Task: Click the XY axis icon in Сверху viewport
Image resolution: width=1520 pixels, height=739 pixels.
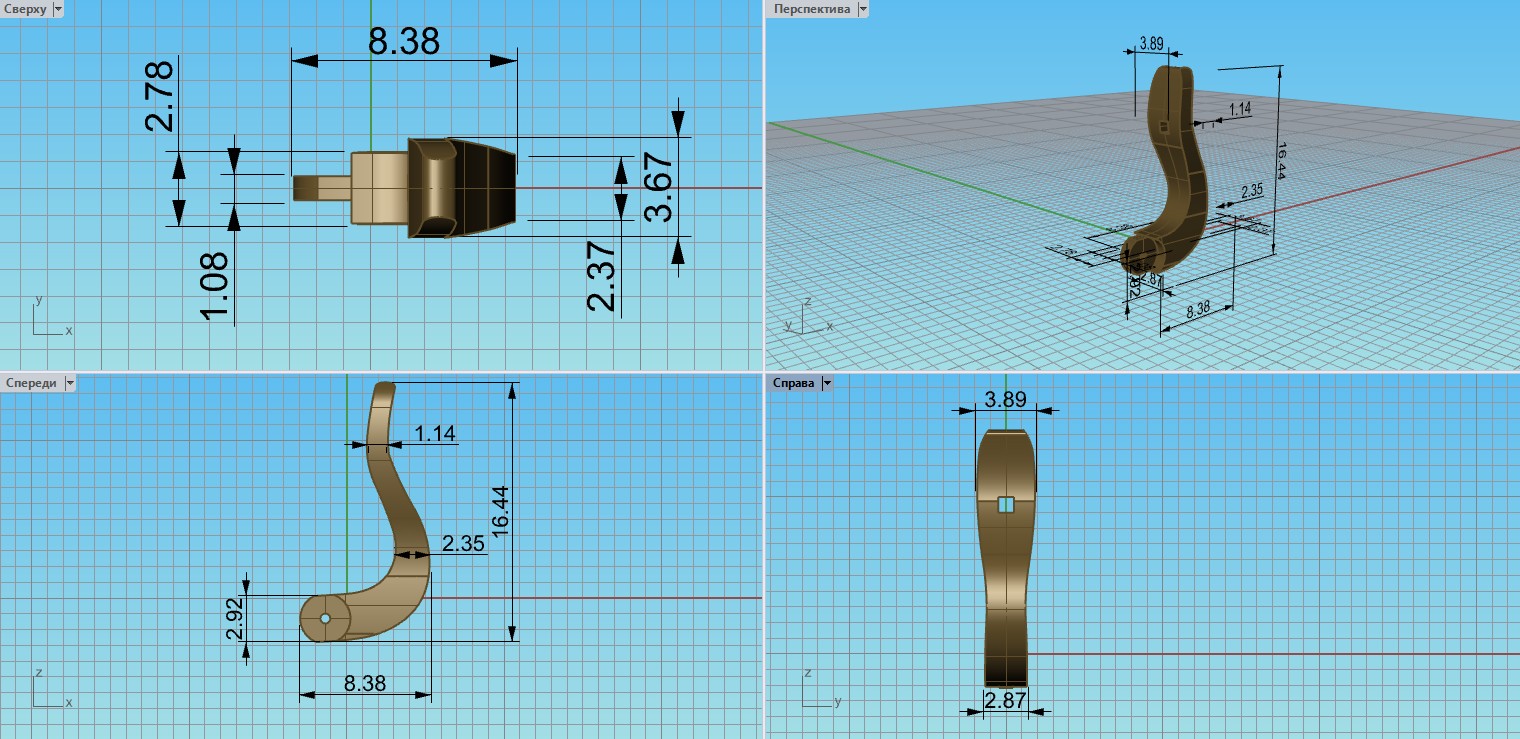Action: pyautogui.click(x=47, y=320)
